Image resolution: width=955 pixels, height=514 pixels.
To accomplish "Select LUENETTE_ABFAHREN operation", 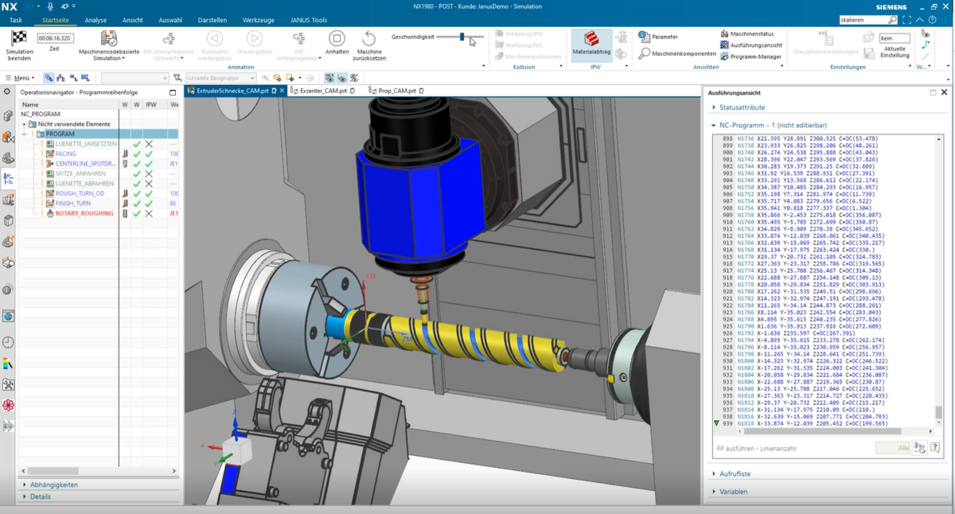I will pos(84,183).
